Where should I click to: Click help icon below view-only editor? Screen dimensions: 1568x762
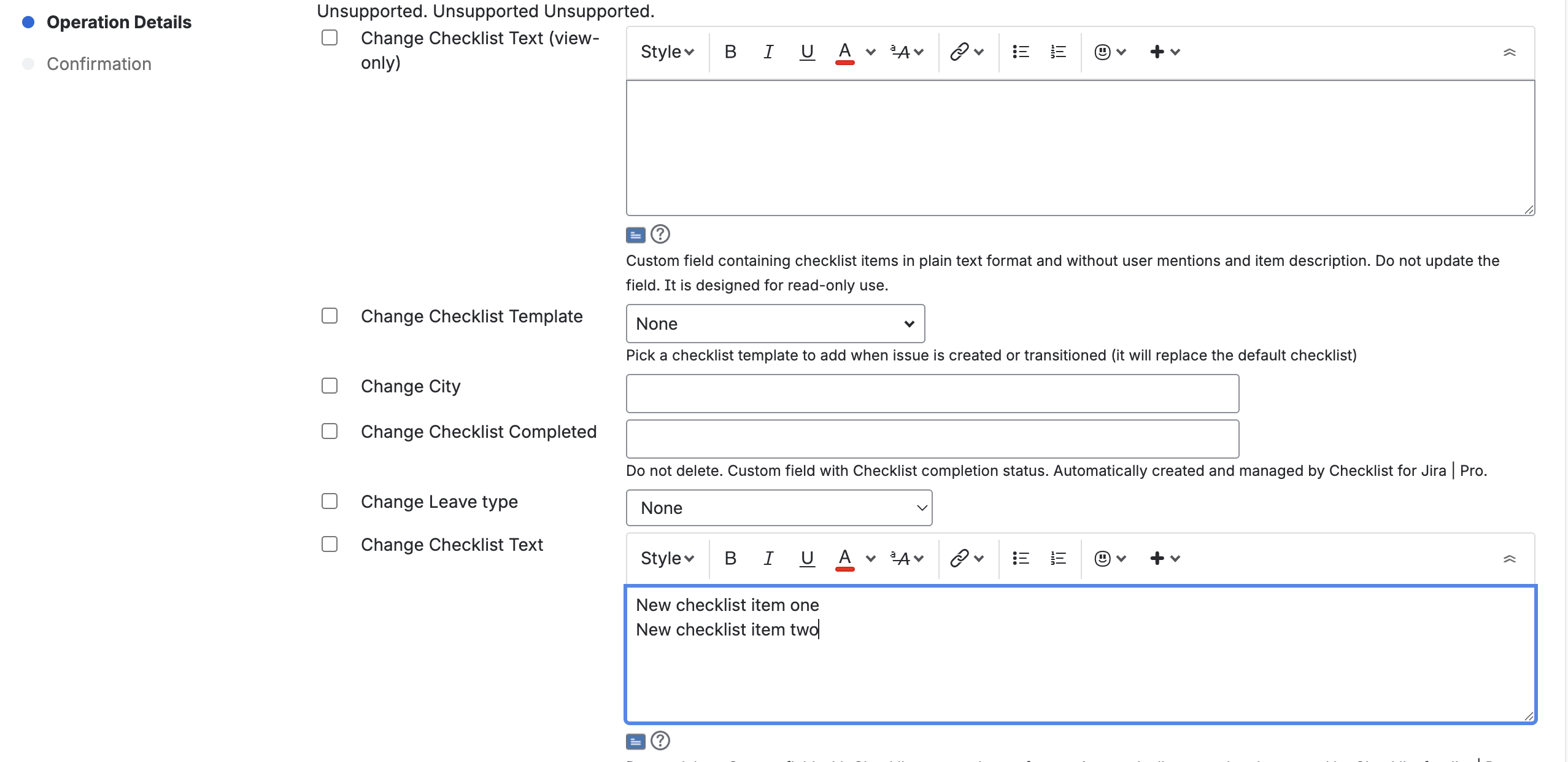click(660, 234)
